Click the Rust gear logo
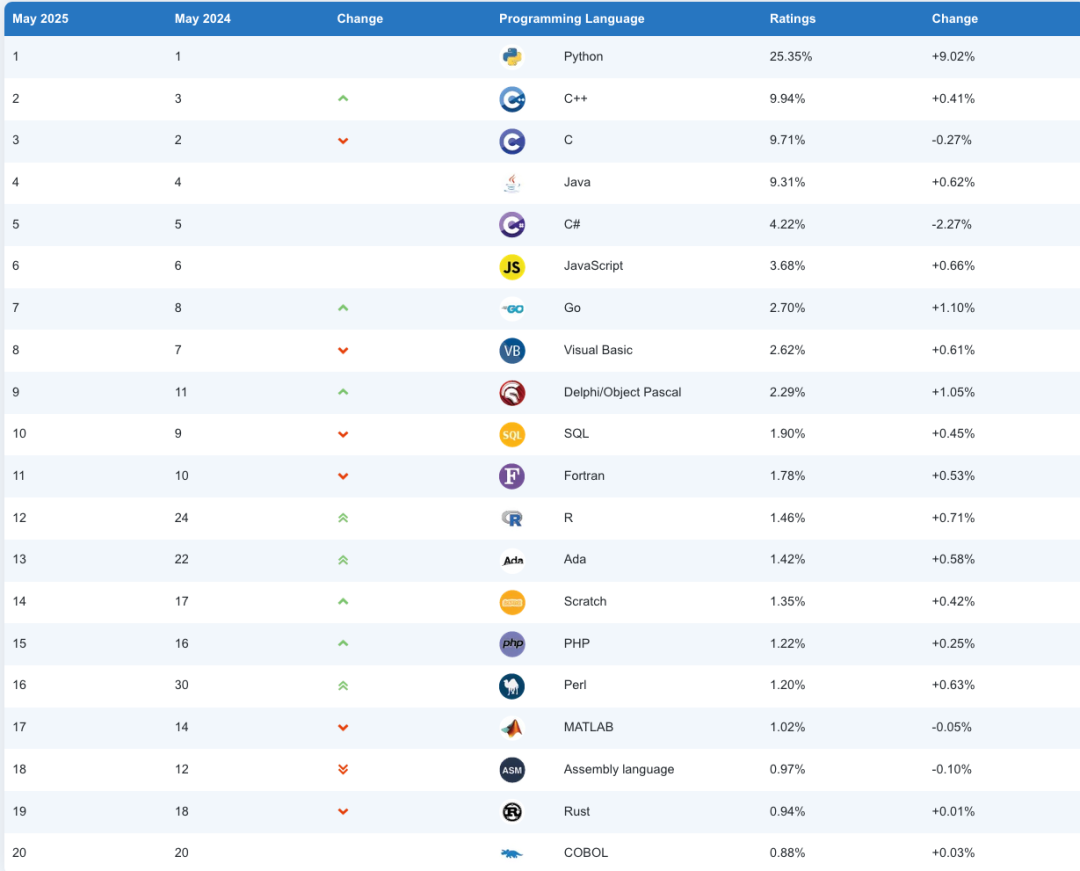Viewport: 1080px width, 871px height. tap(512, 812)
